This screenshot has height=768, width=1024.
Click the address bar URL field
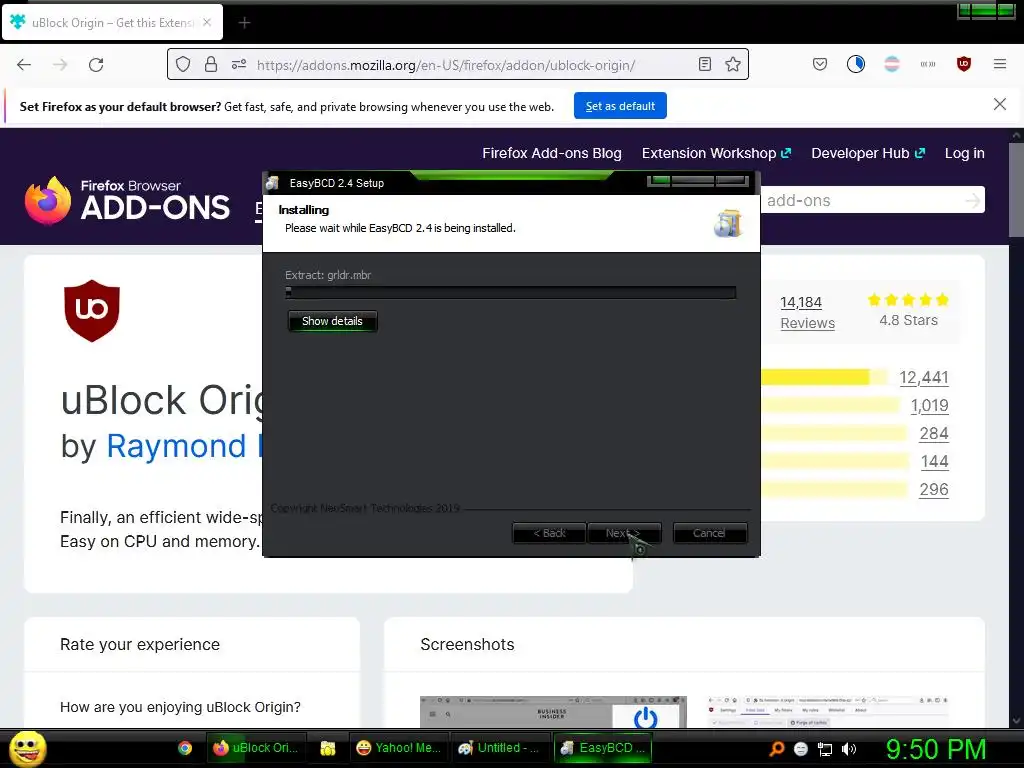[x=457, y=65]
